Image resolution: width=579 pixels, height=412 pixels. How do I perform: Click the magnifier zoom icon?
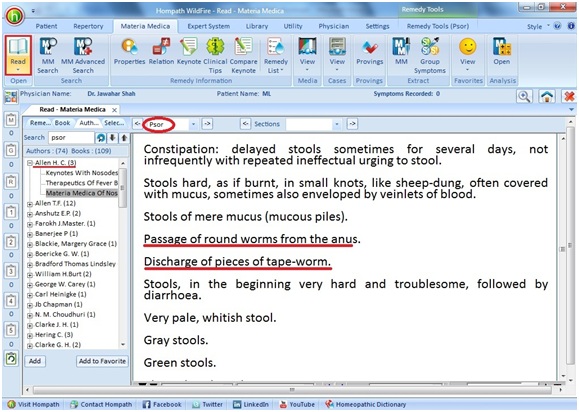pyautogui.click(x=524, y=96)
